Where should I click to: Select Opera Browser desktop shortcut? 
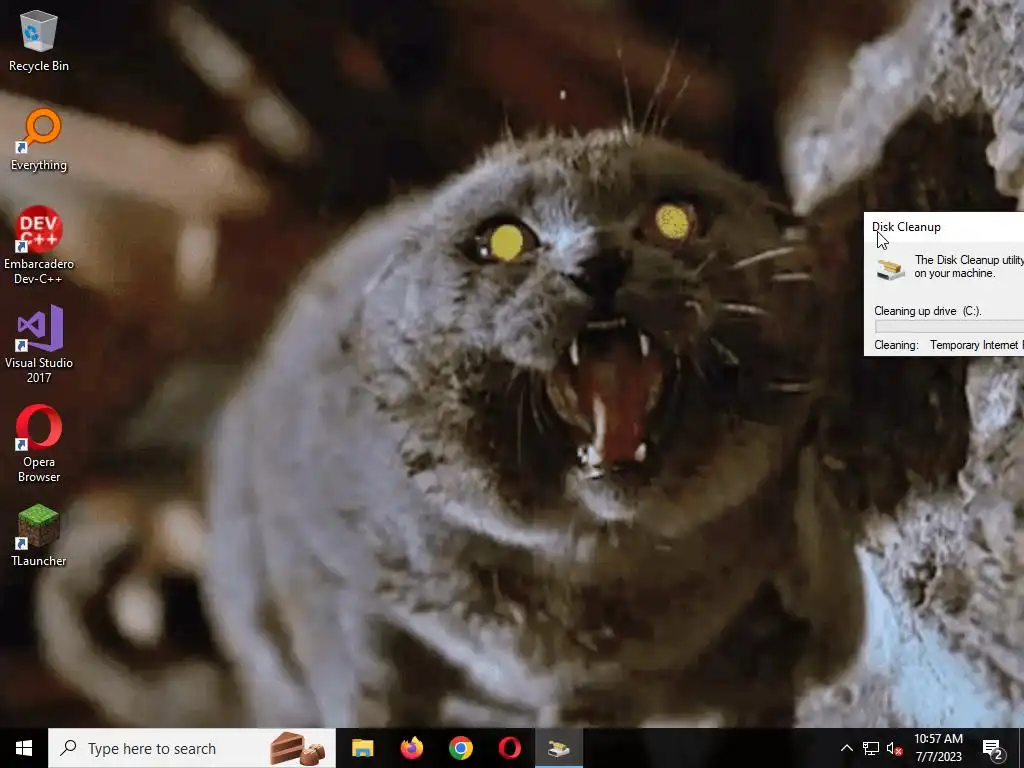tap(39, 443)
